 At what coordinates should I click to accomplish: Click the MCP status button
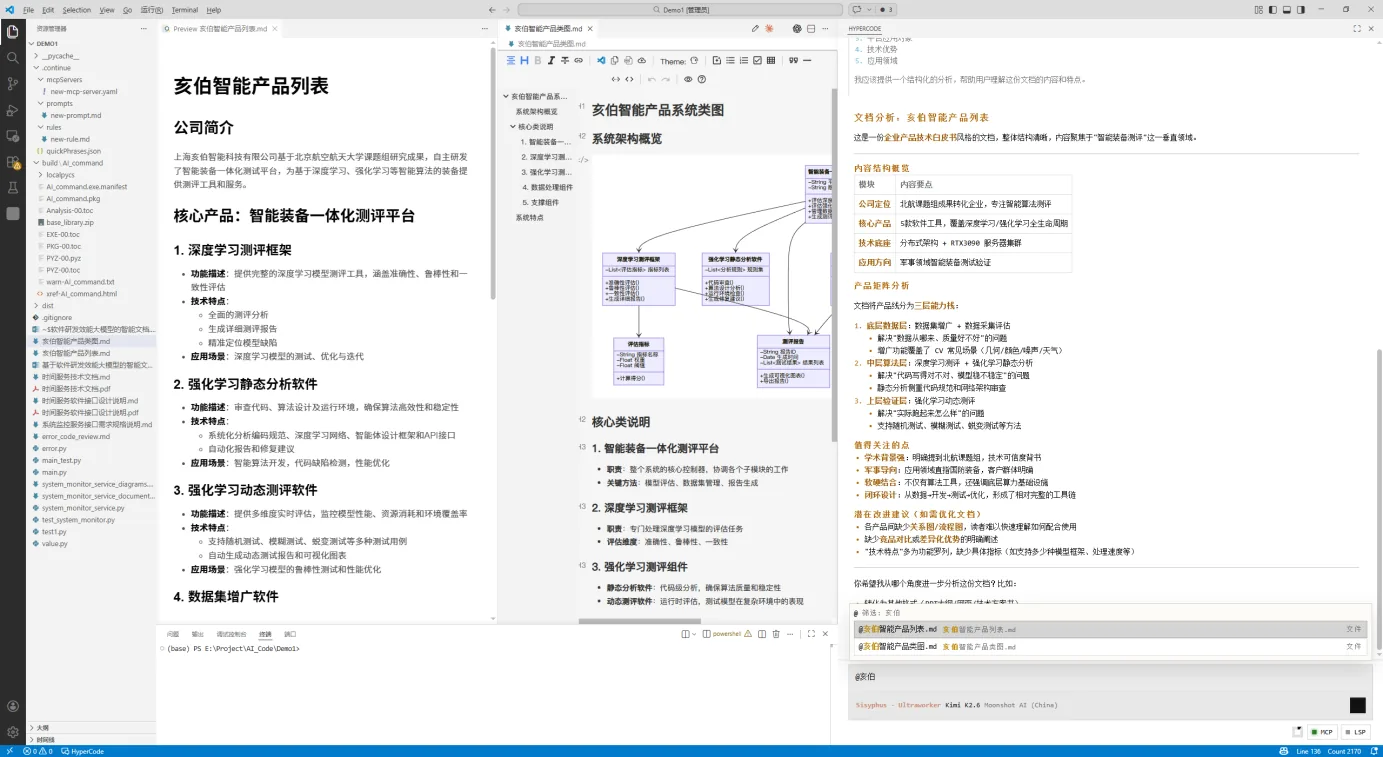[1322, 732]
